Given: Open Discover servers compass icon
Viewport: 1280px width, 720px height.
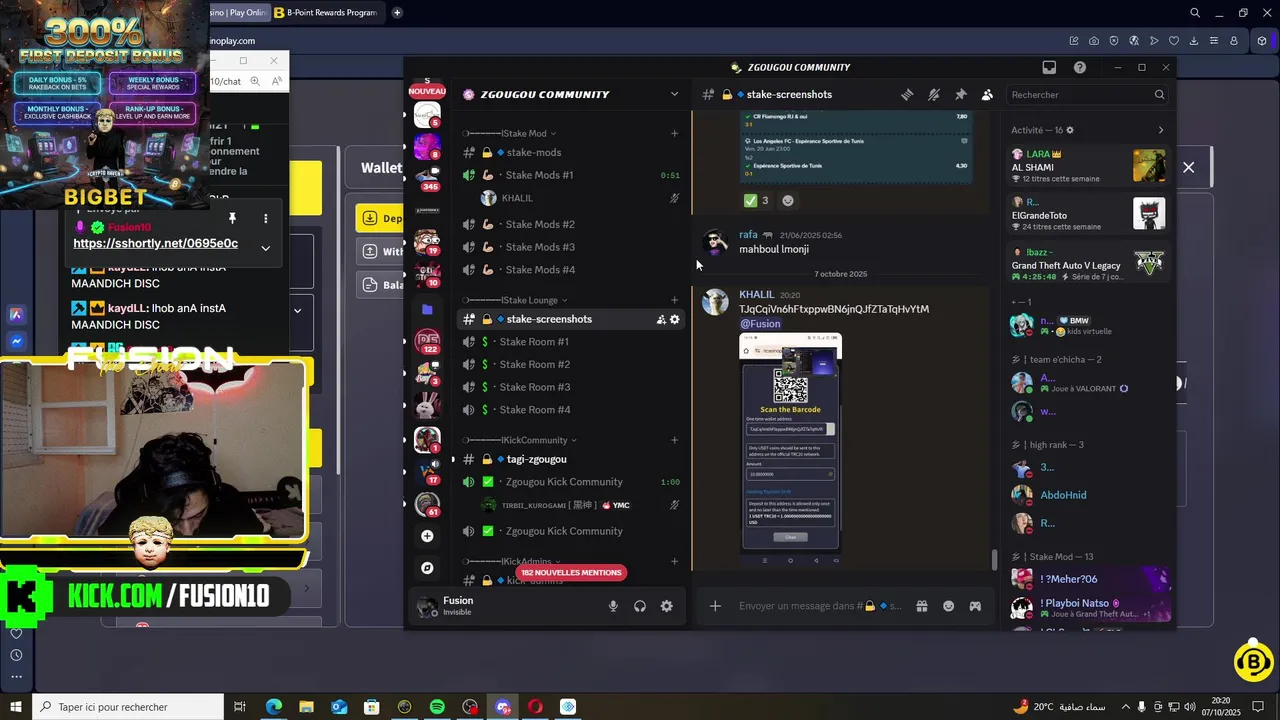Looking at the screenshot, I should (x=427, y=568).
